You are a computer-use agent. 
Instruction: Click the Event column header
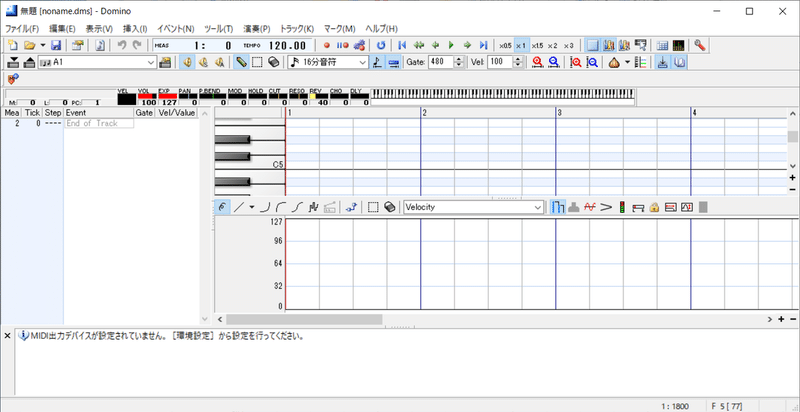99,113
